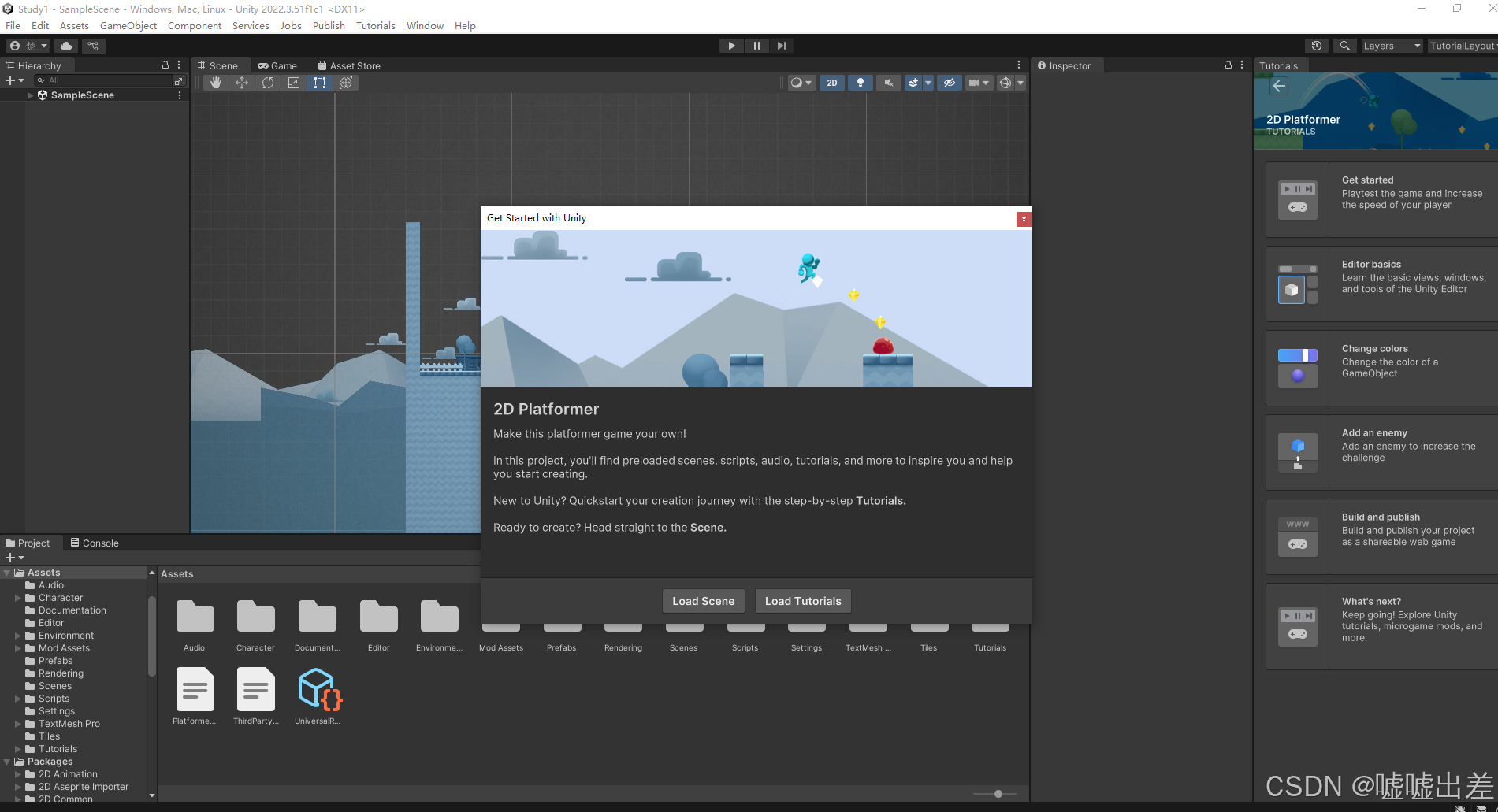Lock the Hierarchy panel

pyautogui.click(x=165, y=65)
